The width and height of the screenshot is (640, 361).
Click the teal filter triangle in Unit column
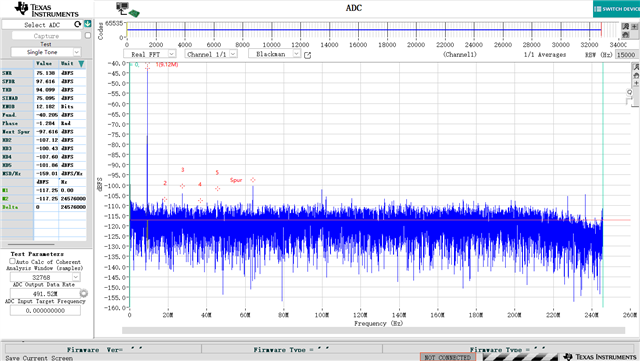(81, 64)
